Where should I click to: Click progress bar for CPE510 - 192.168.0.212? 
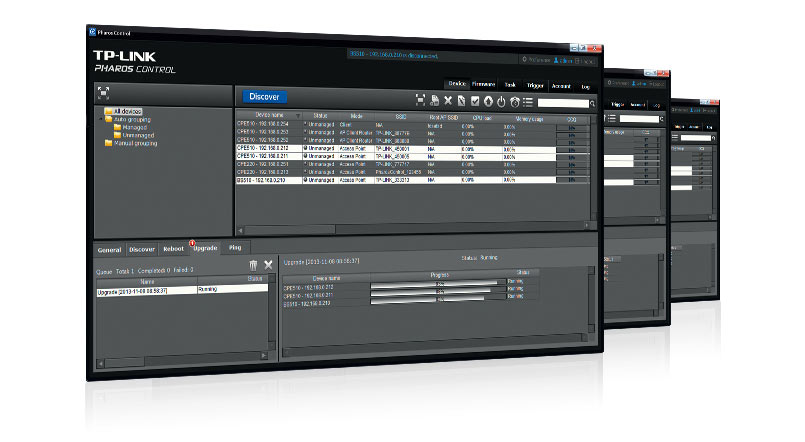(438, 283)
